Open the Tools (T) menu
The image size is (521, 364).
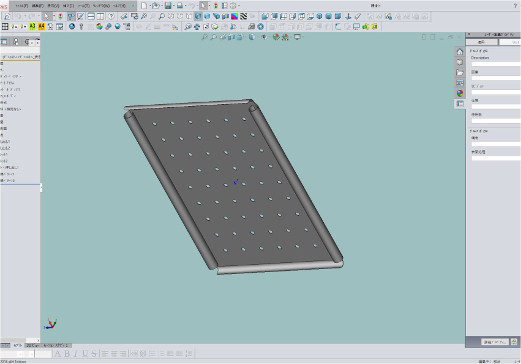tap(84, 6)
